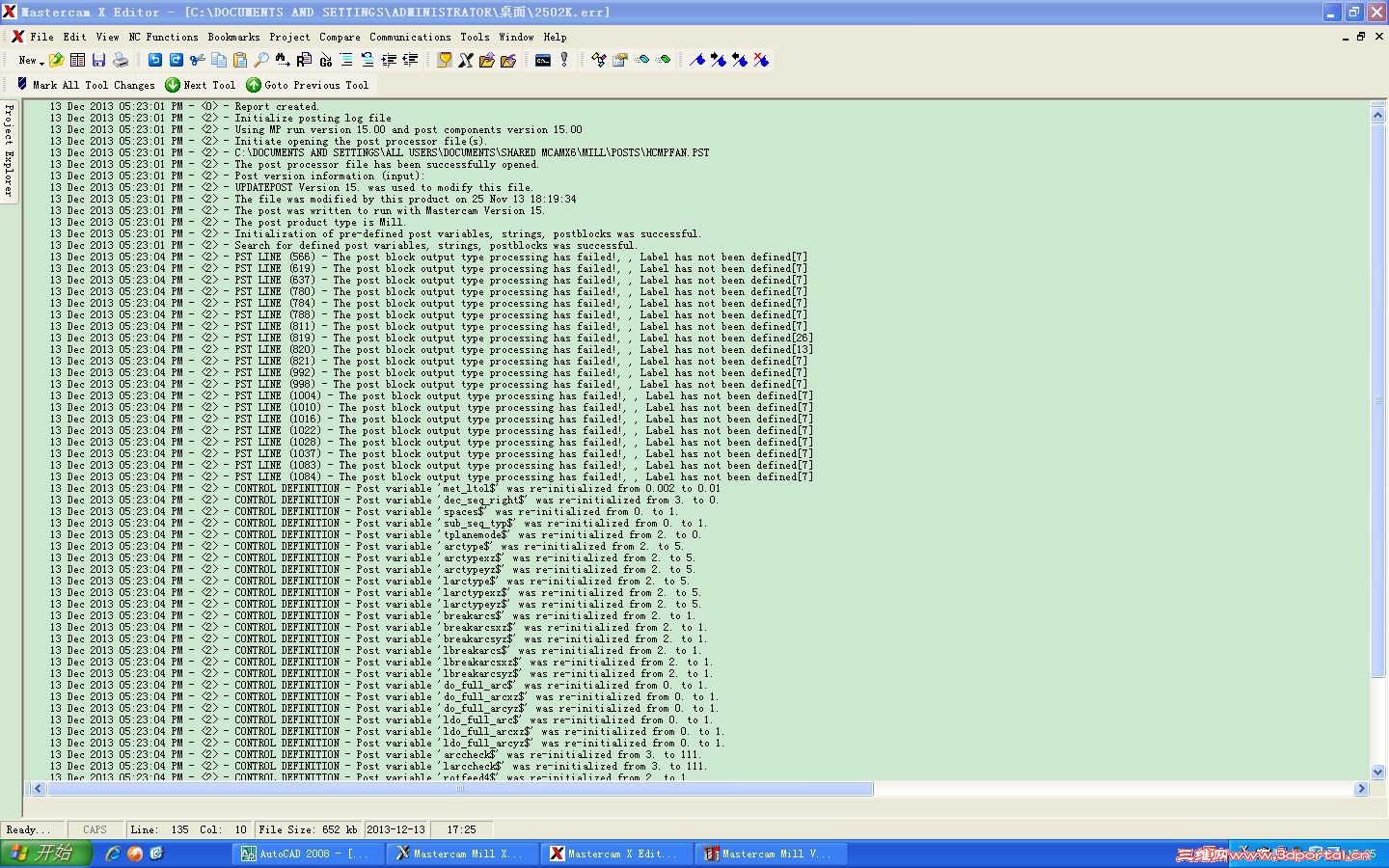Click the first blue bookmark toggle icon

(697, 60)
